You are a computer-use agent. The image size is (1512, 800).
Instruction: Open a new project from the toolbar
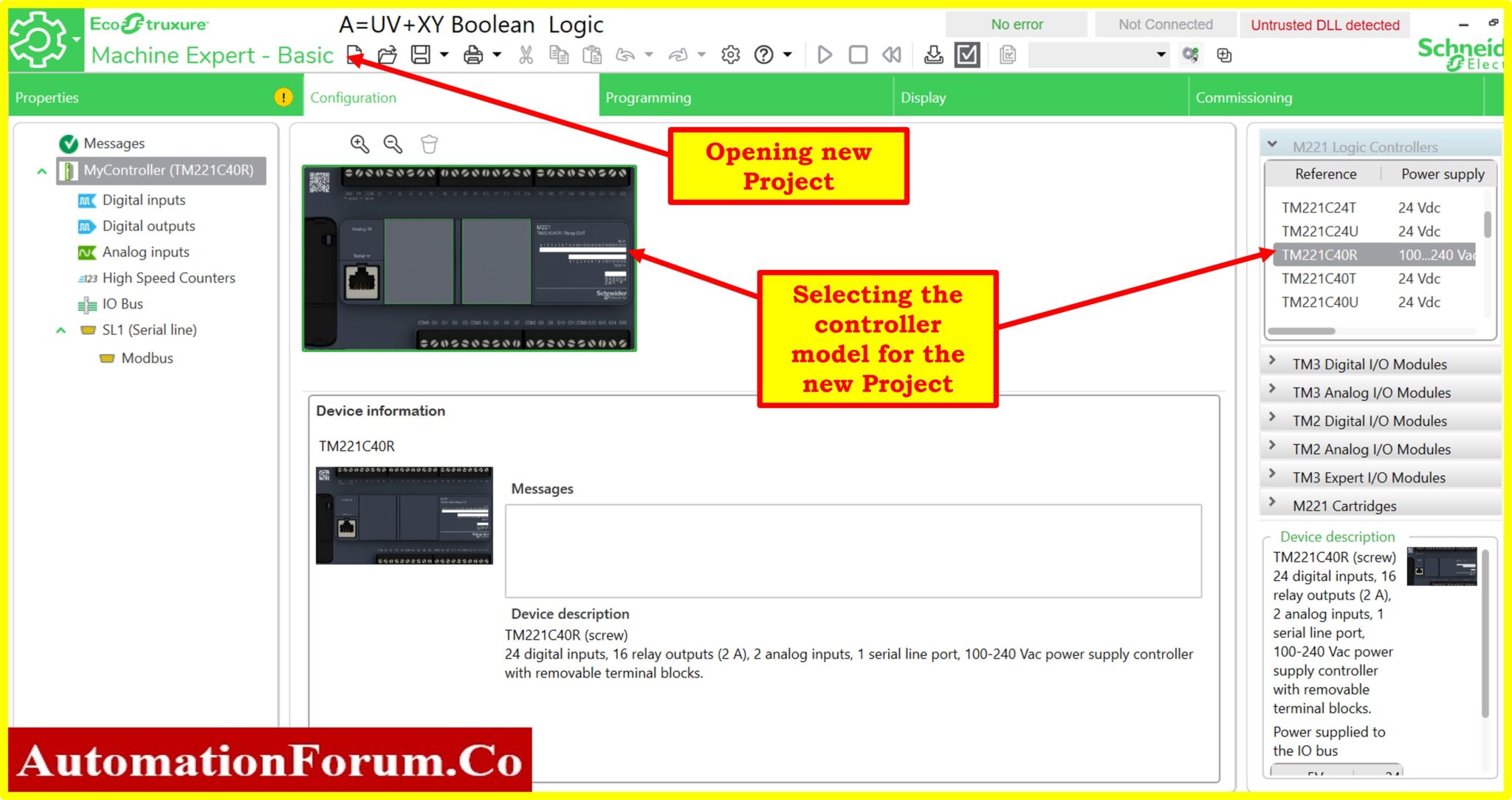tap(354, 55)
